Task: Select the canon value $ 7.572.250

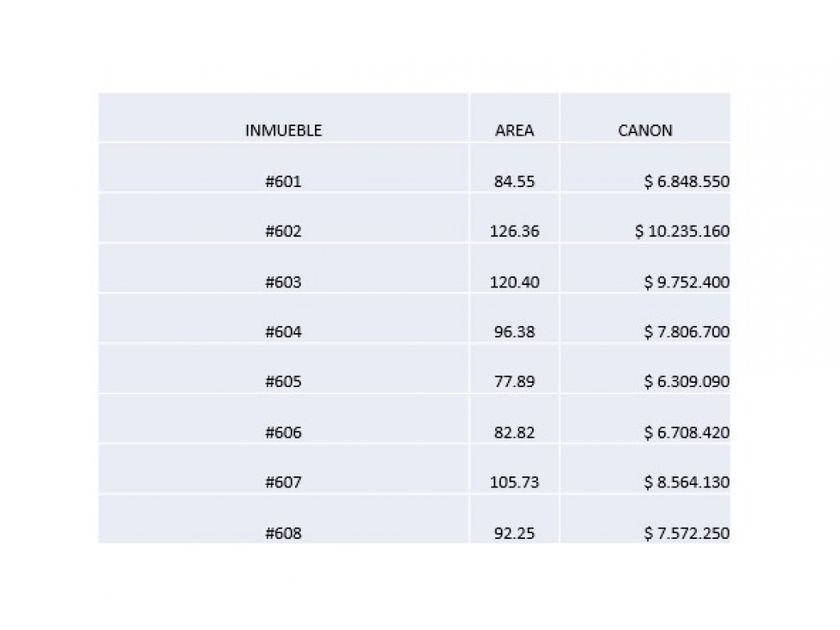Action: [x=686, y=533]
